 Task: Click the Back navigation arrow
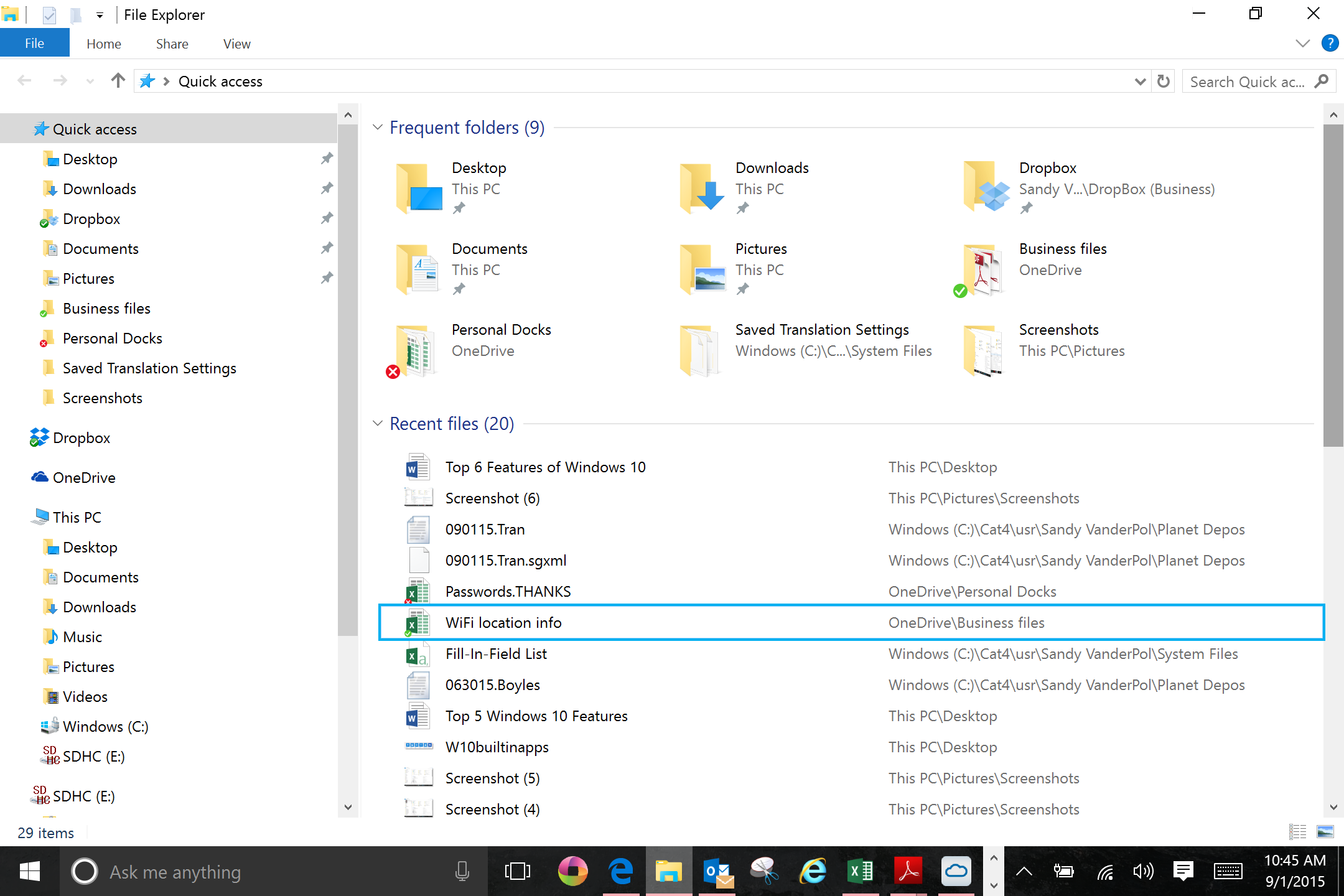tap(25, 81)
